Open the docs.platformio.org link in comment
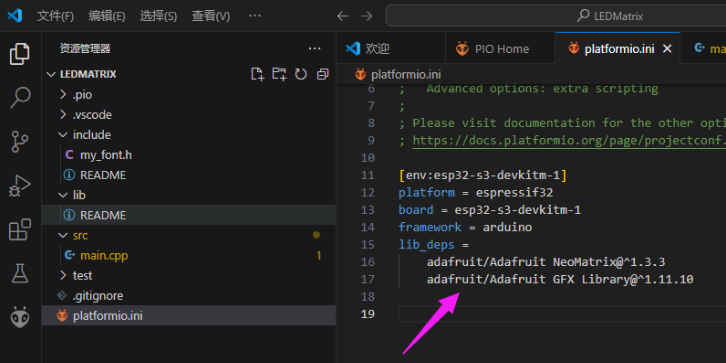The width and height of the screenshot is (726, 363). tap(569, 140)
